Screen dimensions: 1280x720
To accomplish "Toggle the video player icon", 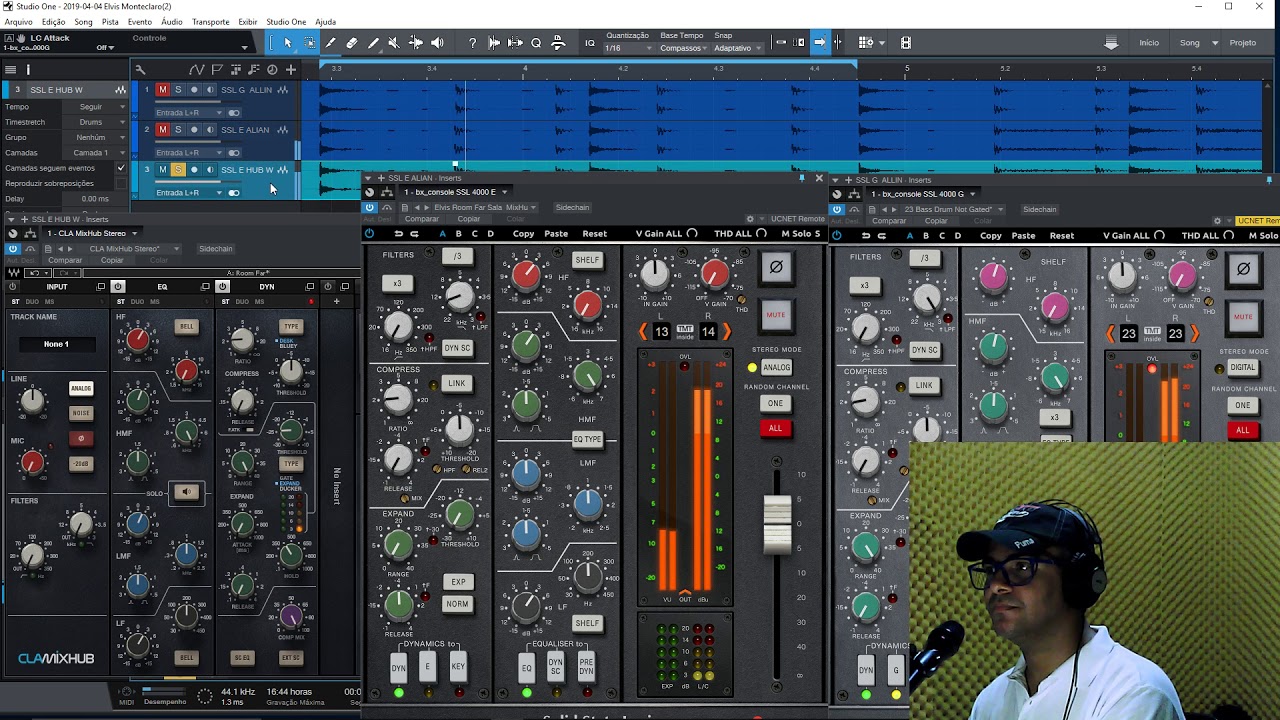I will click(905, 43).
